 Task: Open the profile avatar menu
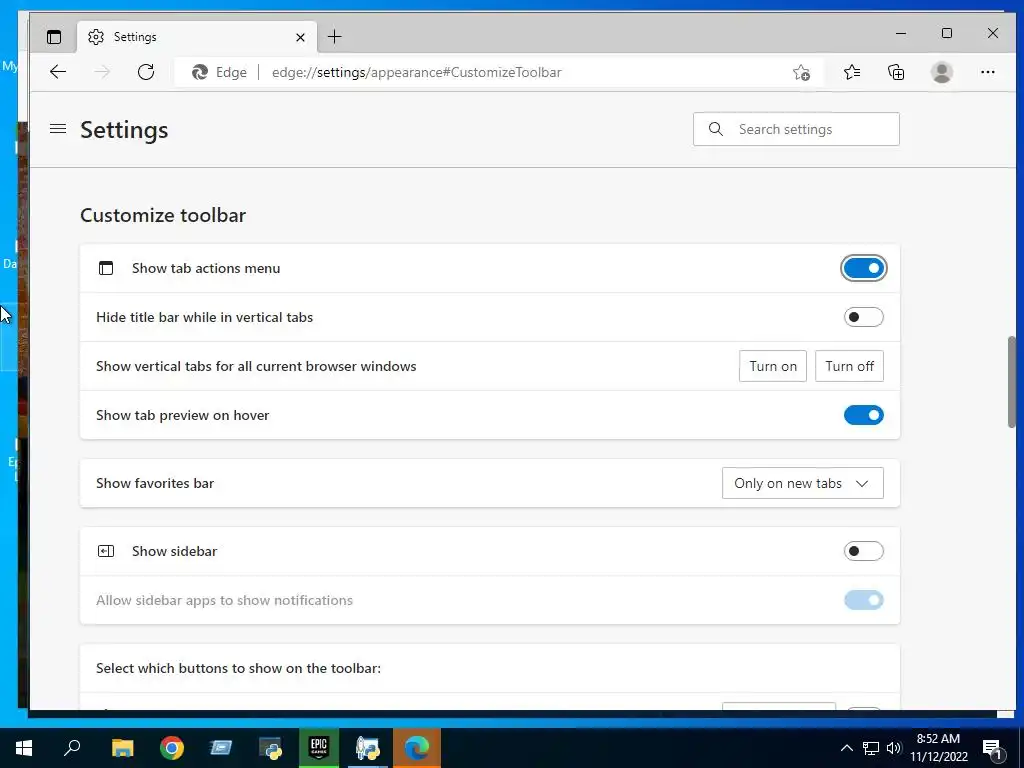coord(942,72)
